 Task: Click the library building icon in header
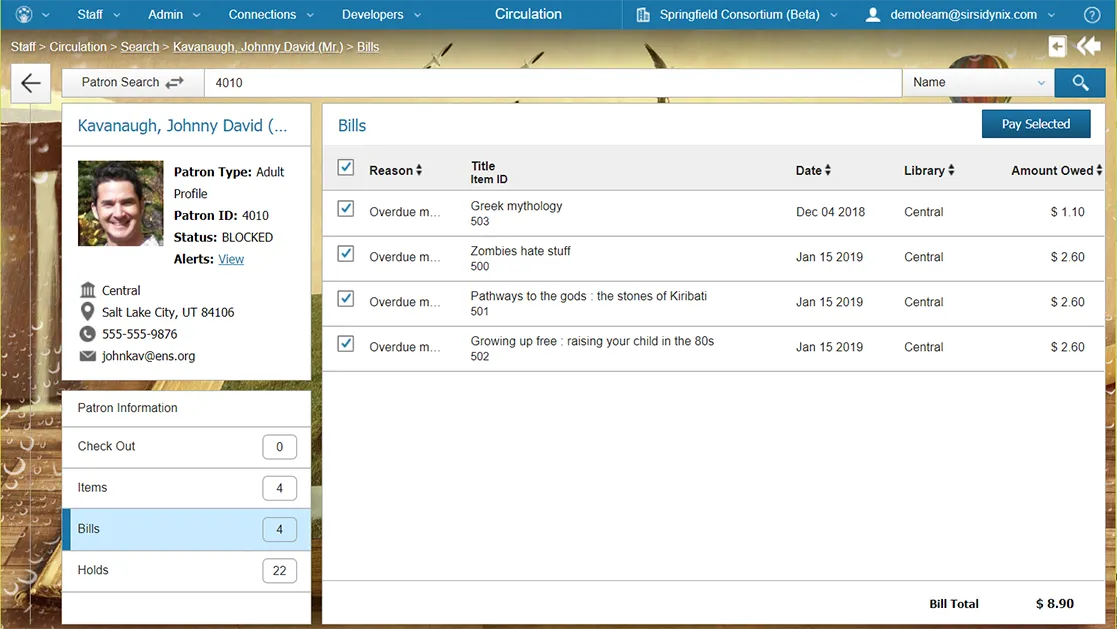click(x=643, y=14)
